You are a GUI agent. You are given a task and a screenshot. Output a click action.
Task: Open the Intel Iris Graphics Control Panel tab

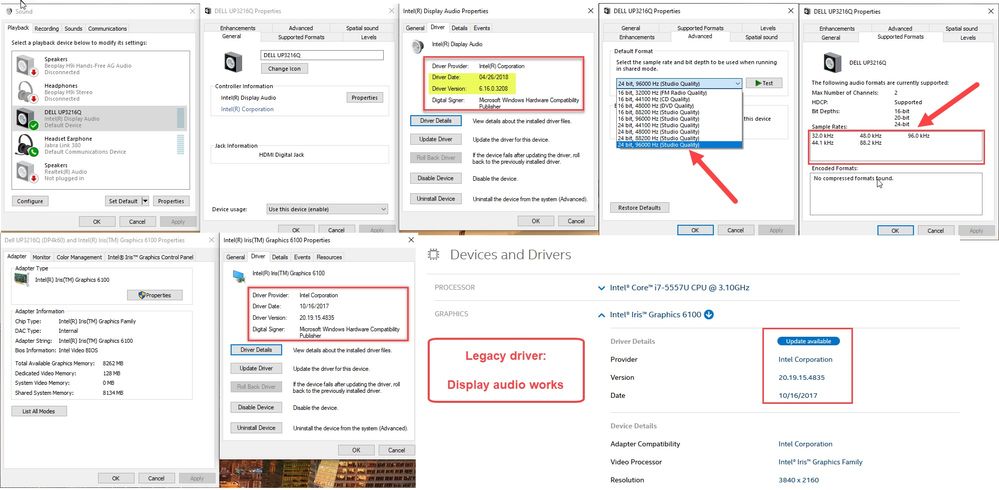[150, 257]
